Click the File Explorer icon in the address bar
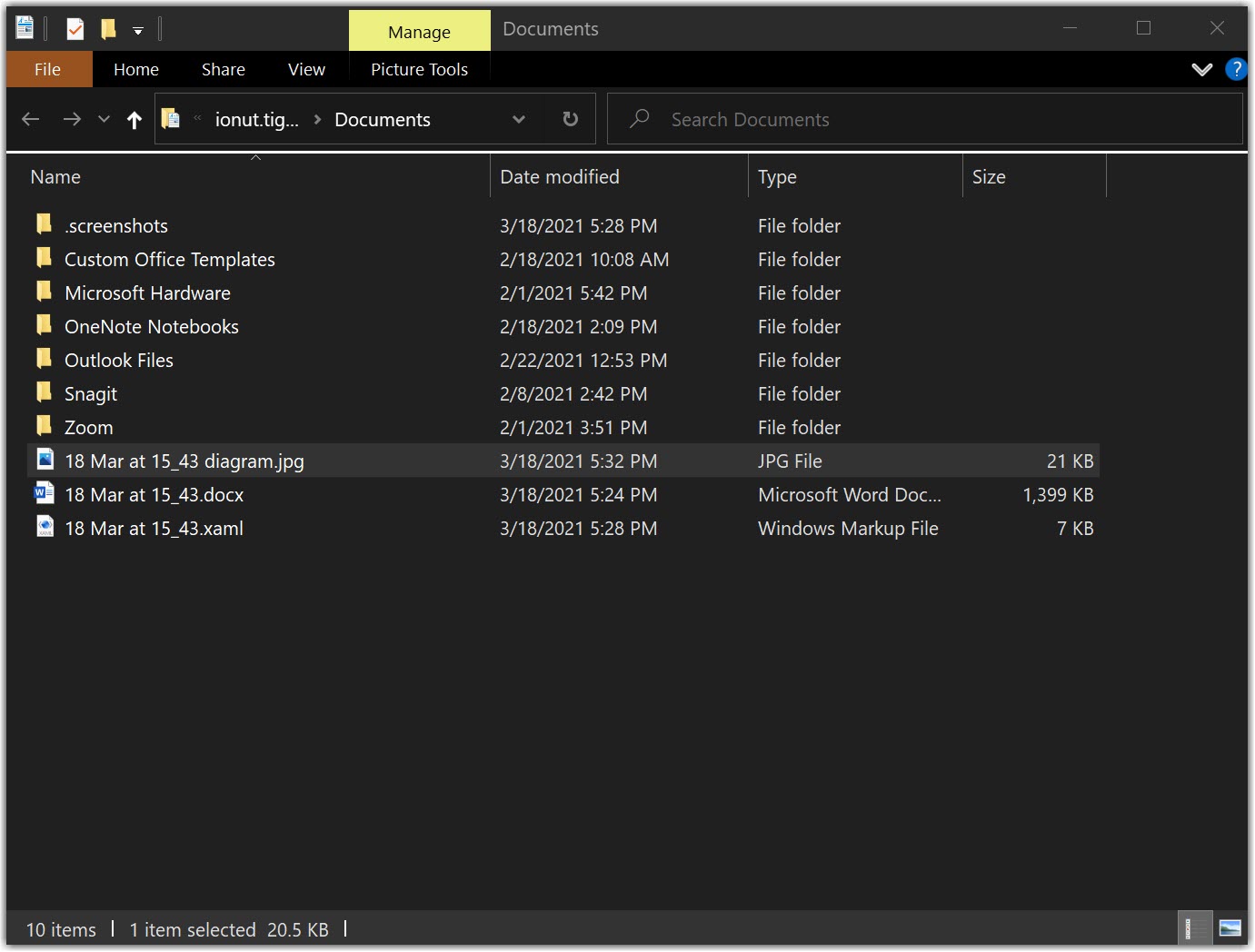The width and height of the screenshot is (1255, 952). (171, 118)
